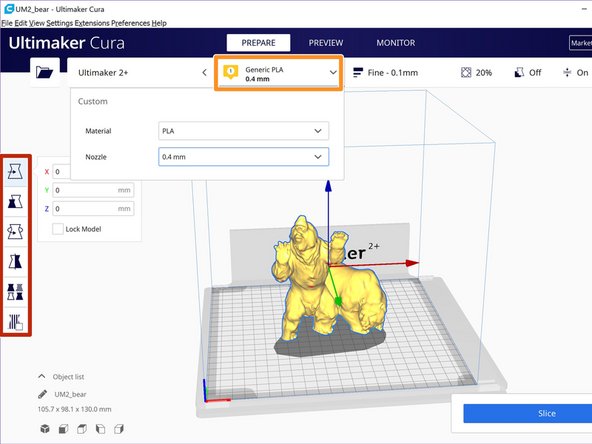Switch to top view cube icon

(82, 429)
